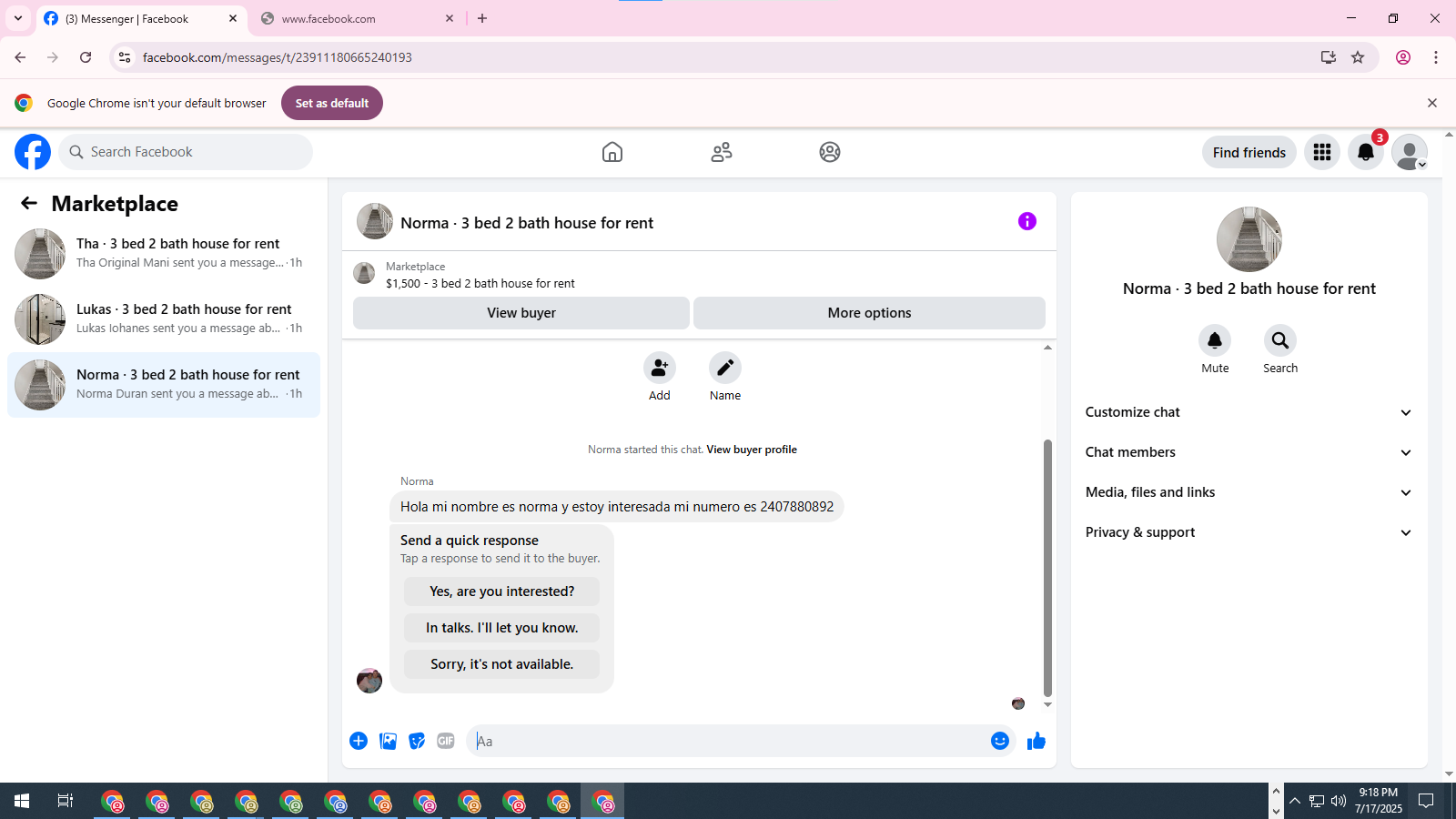The width and height of the screenshot is (1456, 819).
Task: Click the More options button
Action: pos(869,313)
